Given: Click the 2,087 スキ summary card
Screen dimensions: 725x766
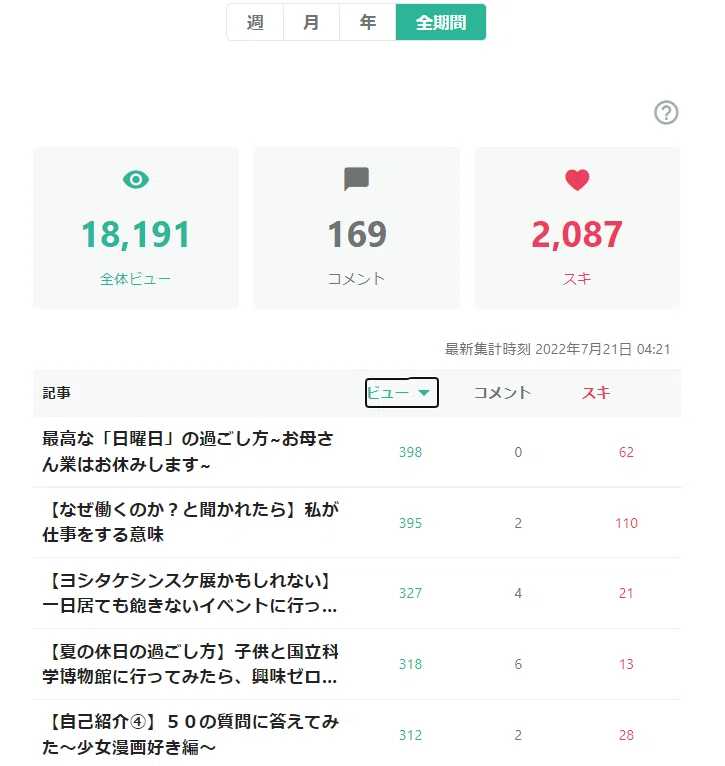Looking at the screenshot, I should point(577,228).
